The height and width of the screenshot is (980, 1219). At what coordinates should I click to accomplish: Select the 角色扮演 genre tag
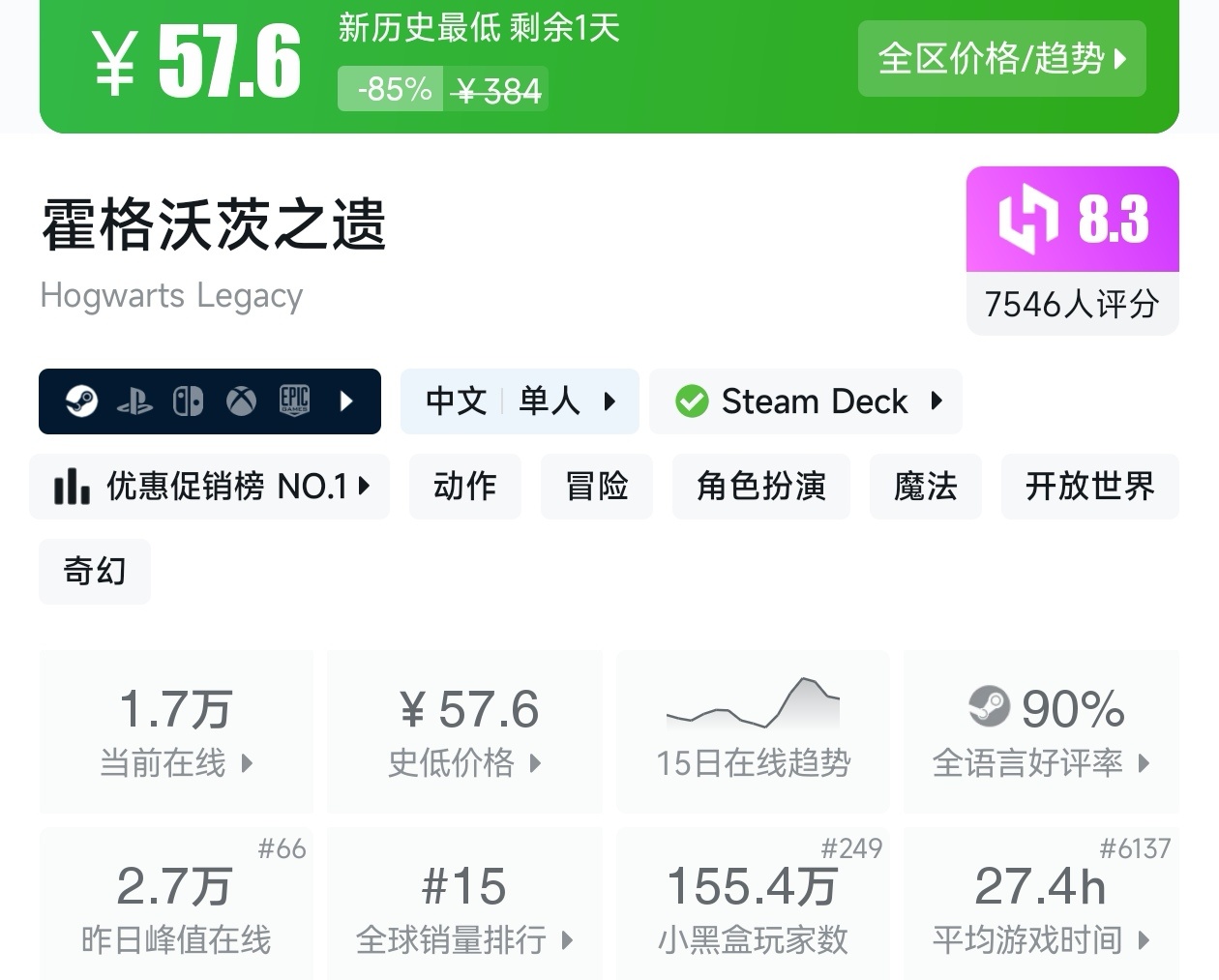coord(760,487)
